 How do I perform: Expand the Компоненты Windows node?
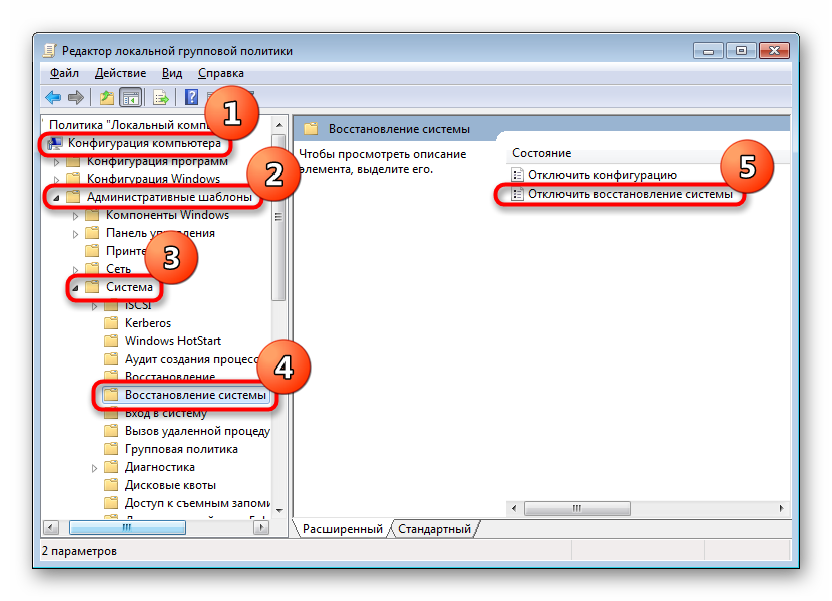[x=75, y=216]
